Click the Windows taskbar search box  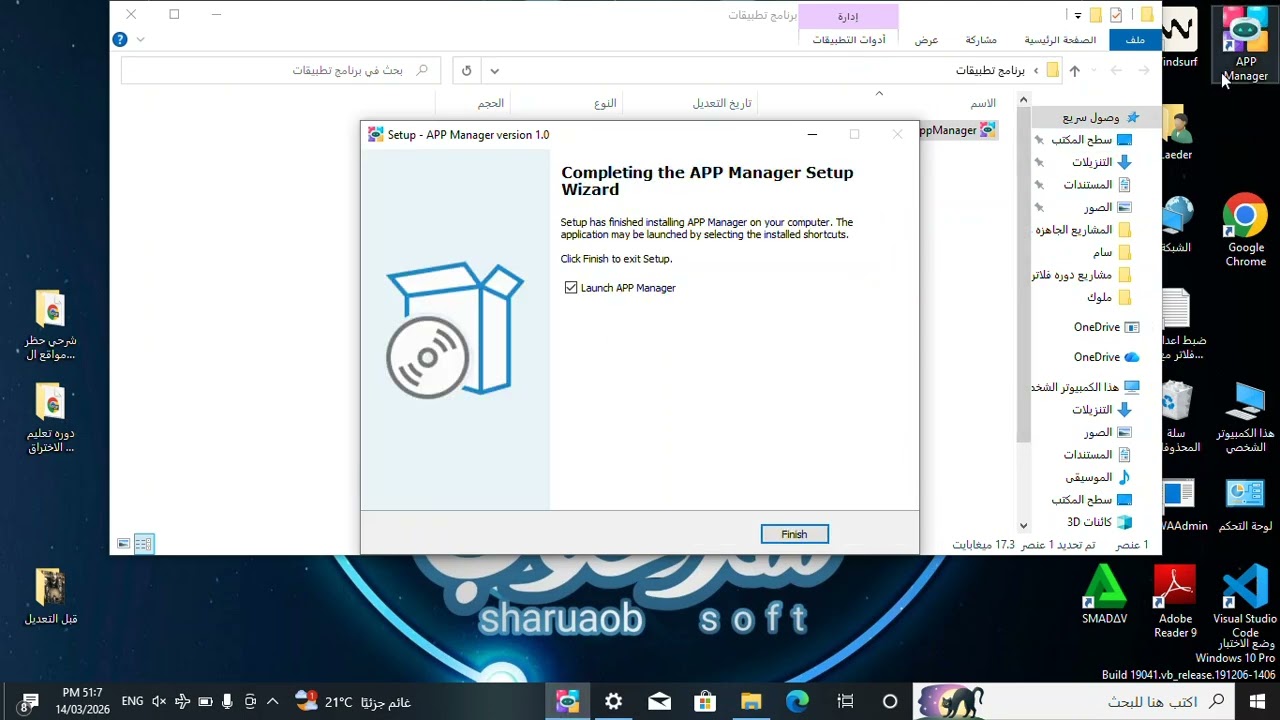tap(1075, 702)
